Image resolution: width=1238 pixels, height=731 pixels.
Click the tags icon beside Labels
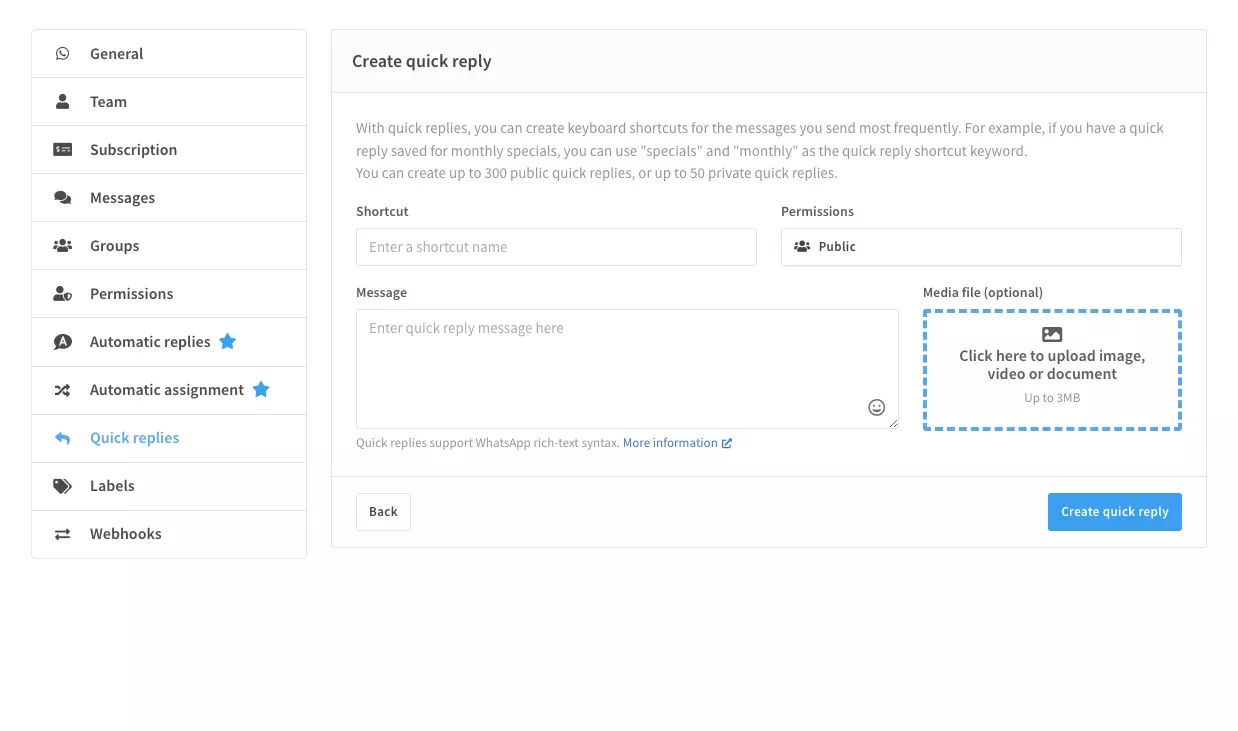pos(63,486)
